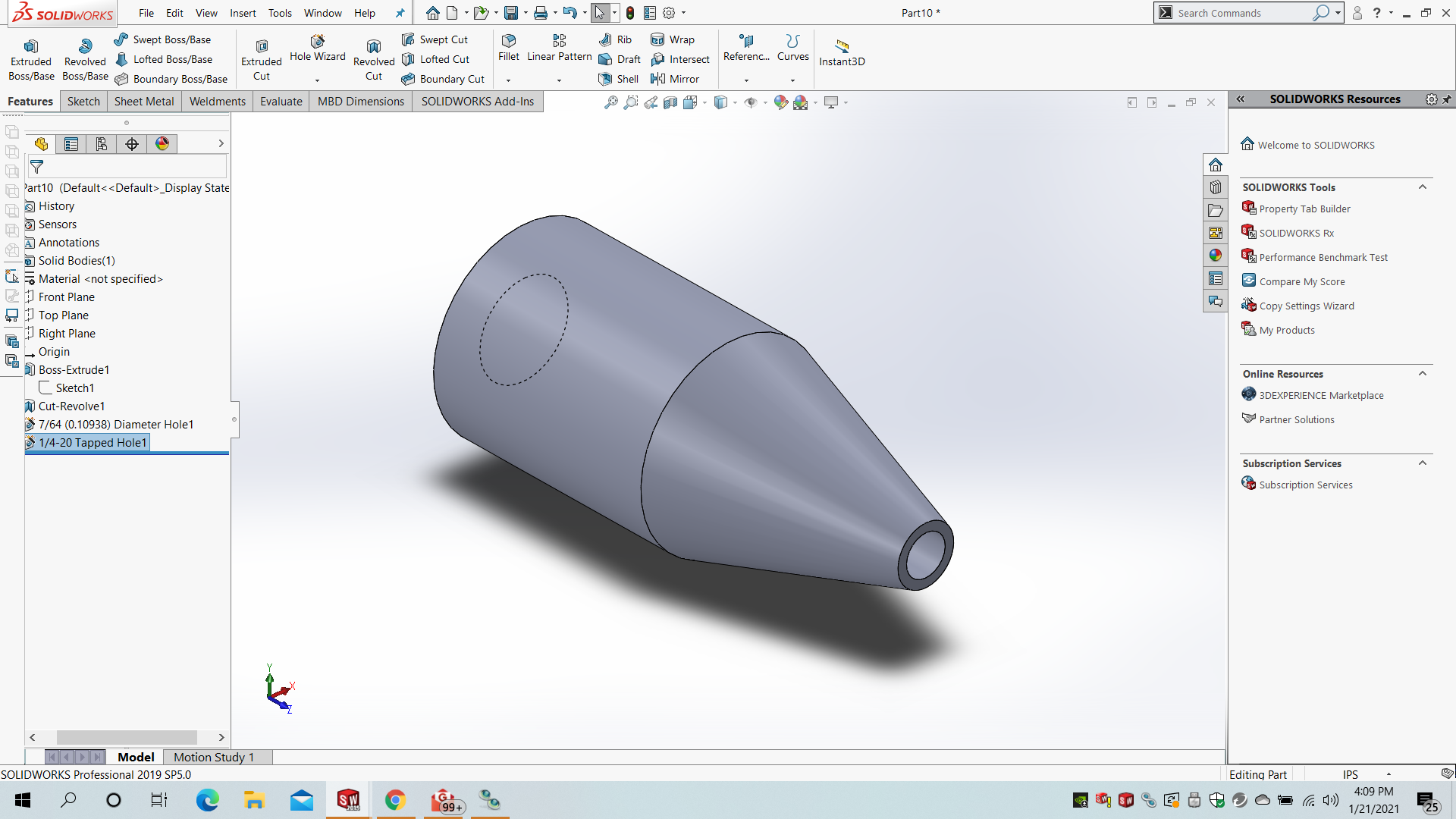Screen dimensions: 1456x819
Task: Pin the menu bar with pushpin
Action: coord(400,13)
